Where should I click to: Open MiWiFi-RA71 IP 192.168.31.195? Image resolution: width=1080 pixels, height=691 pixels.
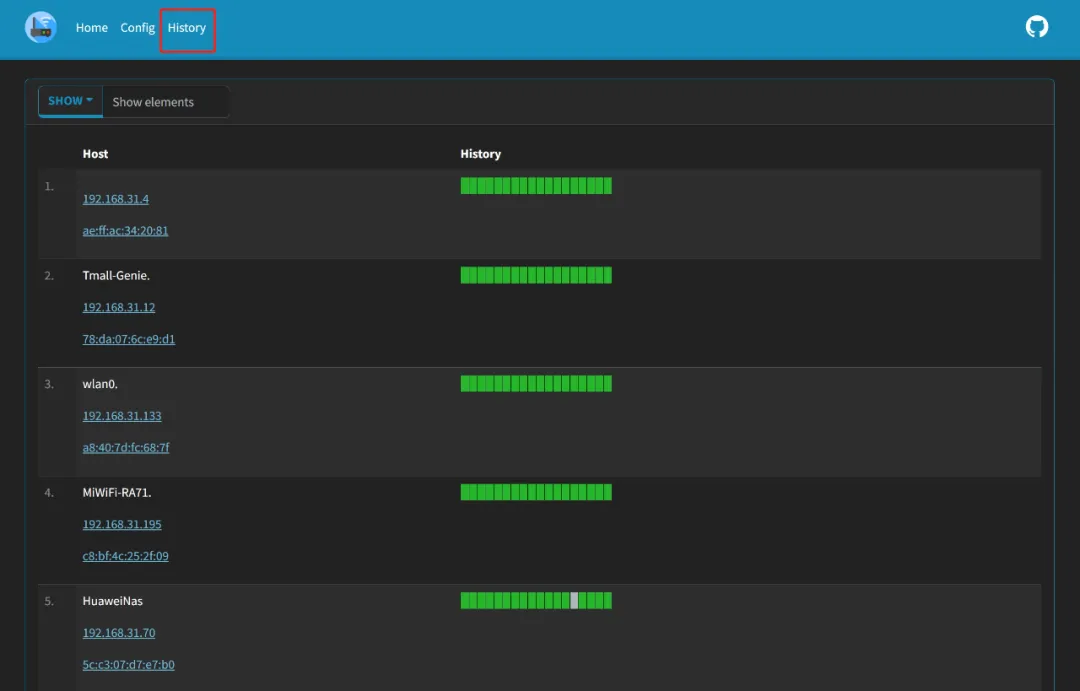tap(122, 524)
